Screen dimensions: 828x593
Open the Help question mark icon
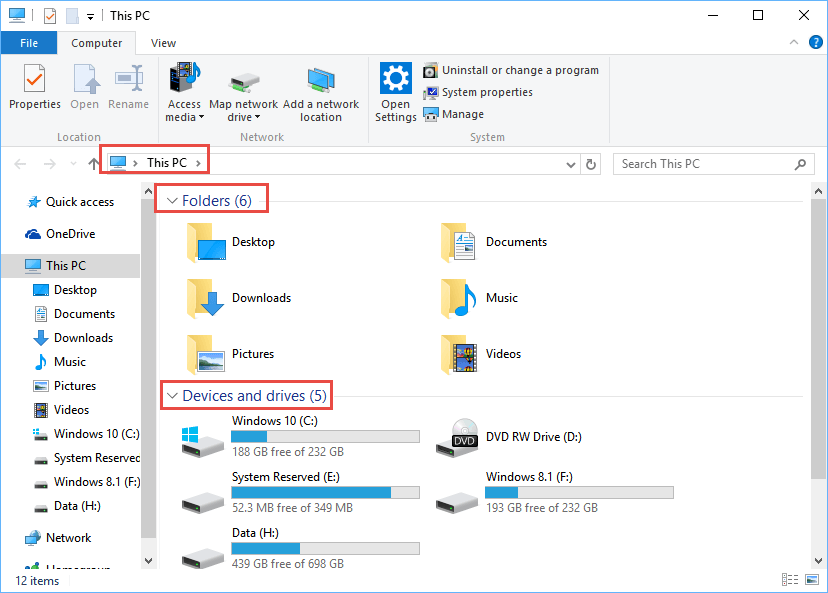(815, 42)
